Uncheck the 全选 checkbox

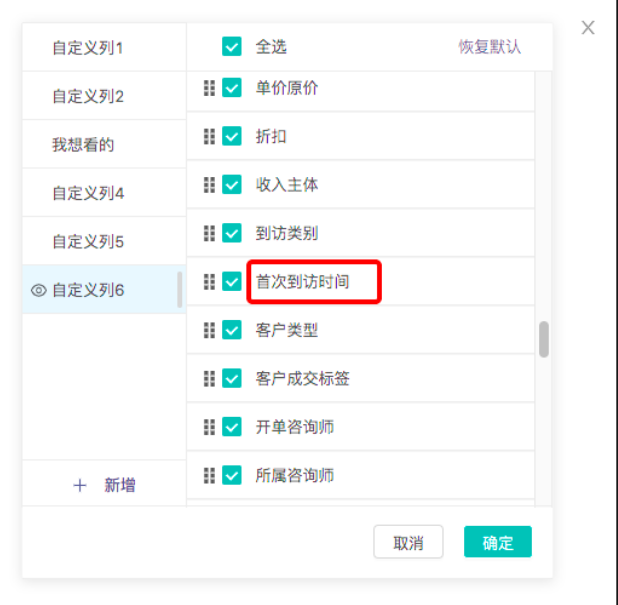coord(232,47)
